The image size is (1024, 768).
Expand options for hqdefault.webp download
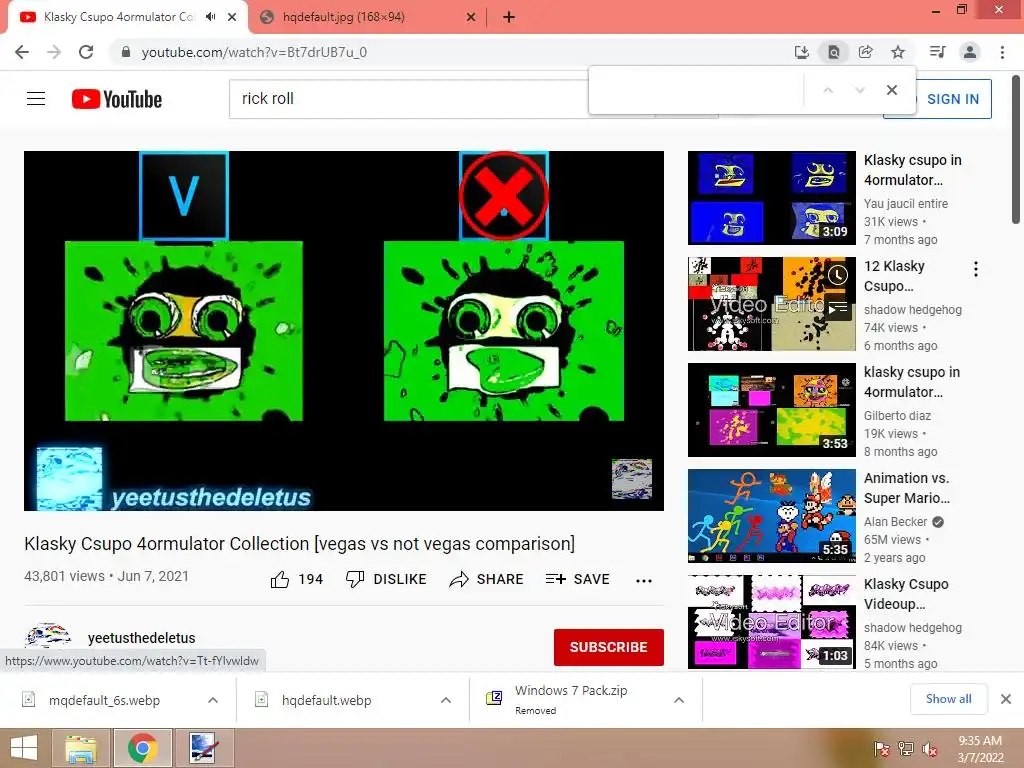point(446,700)
